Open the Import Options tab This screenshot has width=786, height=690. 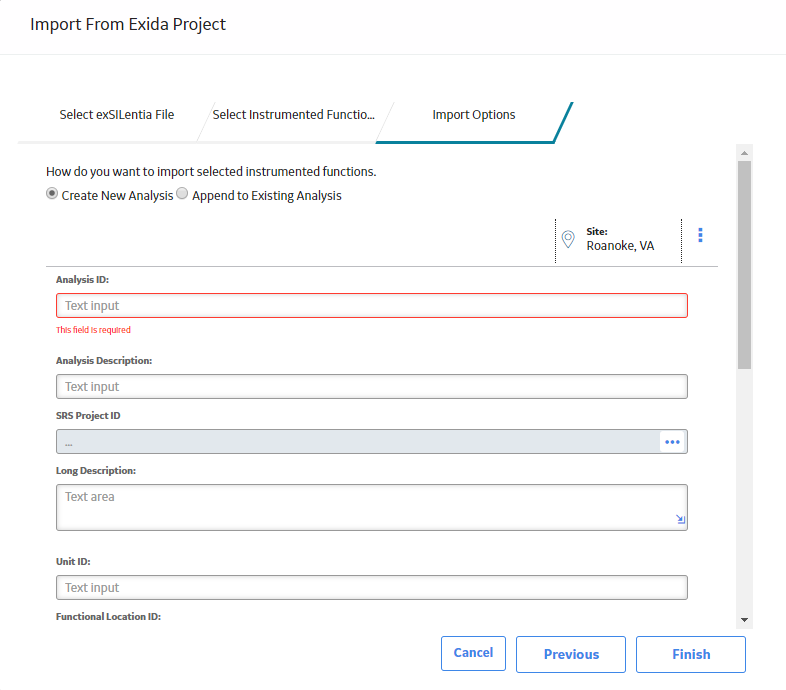[474, 115]
